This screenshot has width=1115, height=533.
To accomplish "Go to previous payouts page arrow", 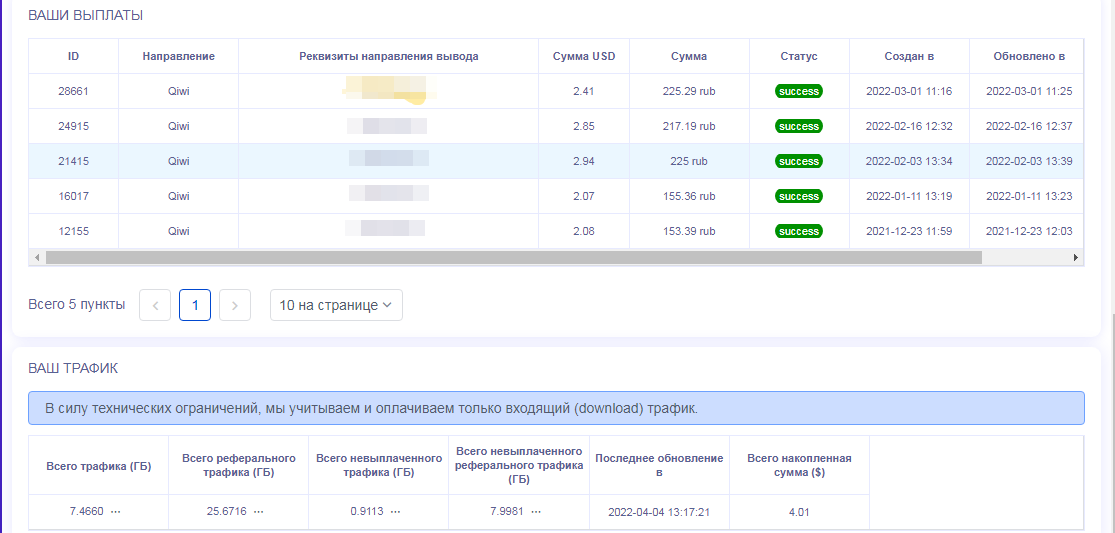I will pyautogui.click(x=155, y=306).
